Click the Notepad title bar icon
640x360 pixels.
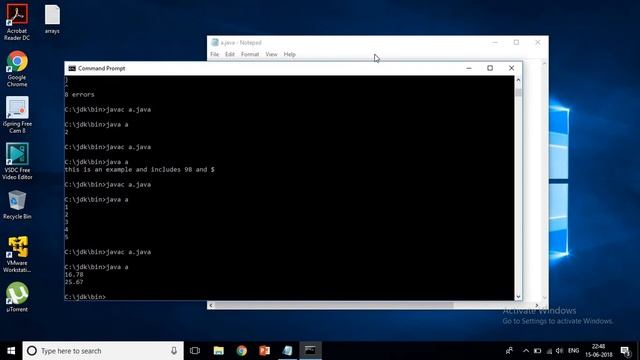tap(215, 42)
